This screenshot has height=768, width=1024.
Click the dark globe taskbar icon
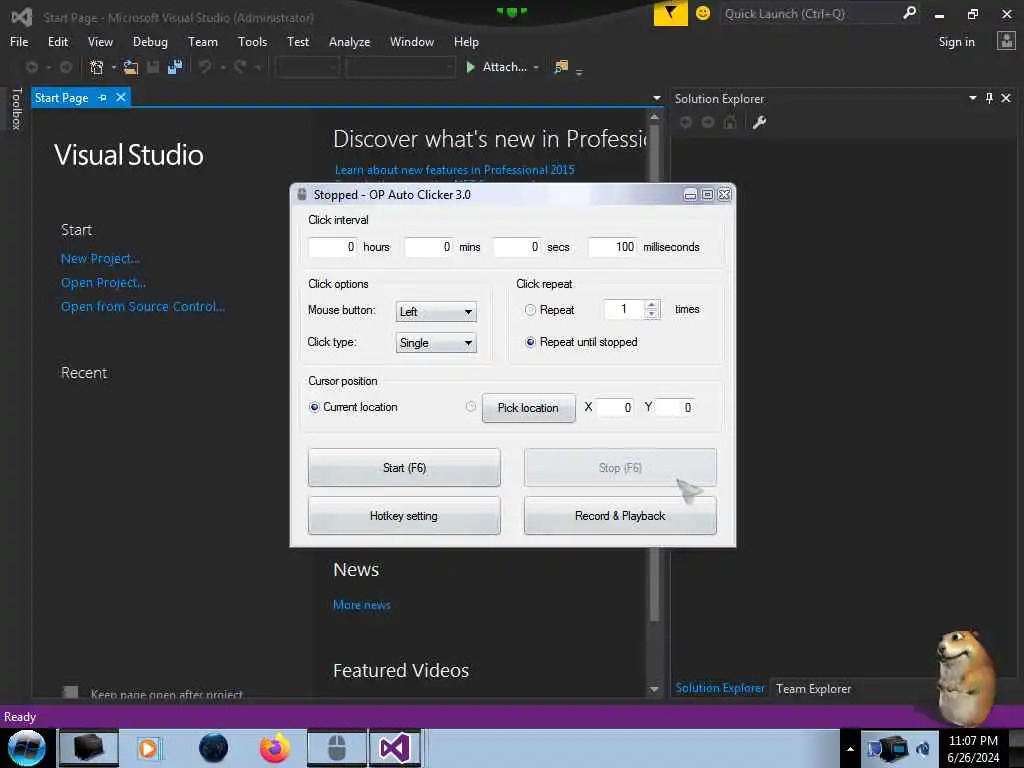point(214,748)
